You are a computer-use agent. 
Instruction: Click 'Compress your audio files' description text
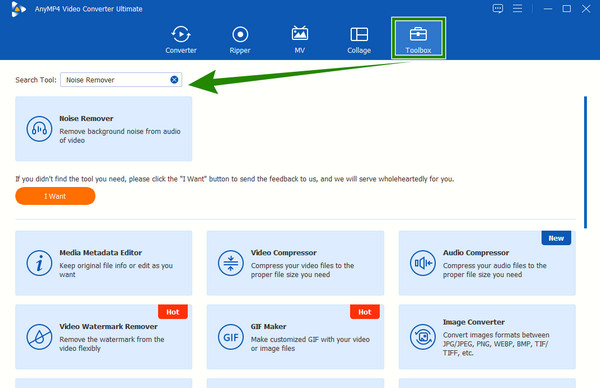(494, 270)
